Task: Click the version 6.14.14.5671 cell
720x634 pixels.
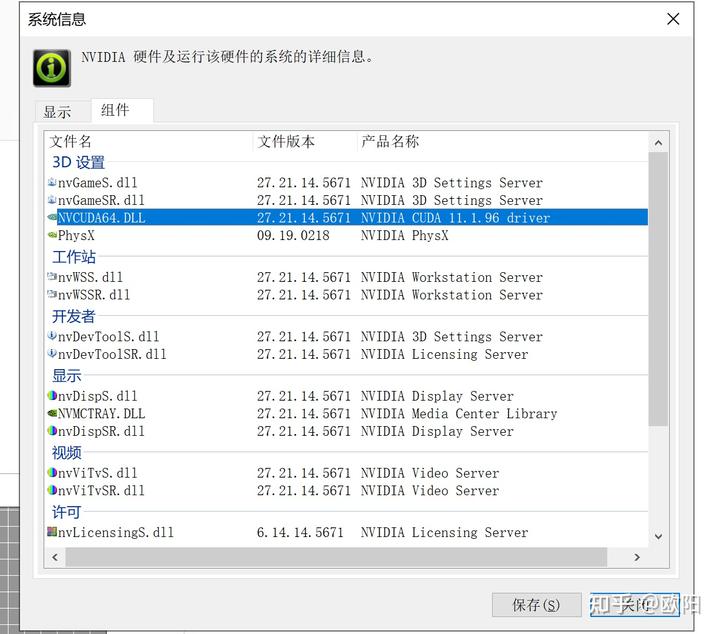Action: click(300, 532)
